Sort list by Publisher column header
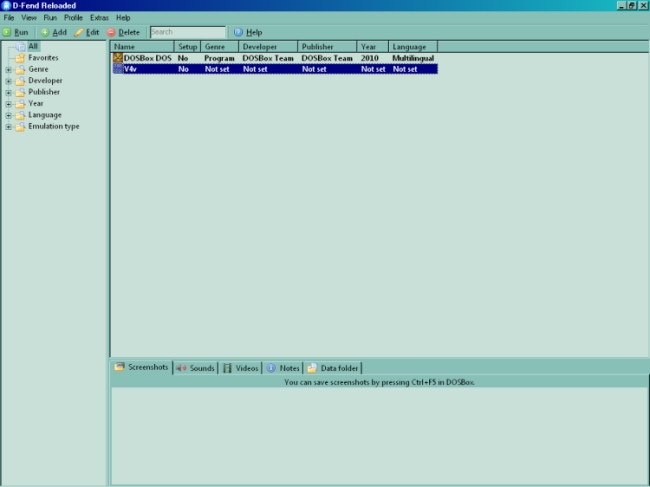The width and height of the screenshot is (650, 487). [327, 46]
